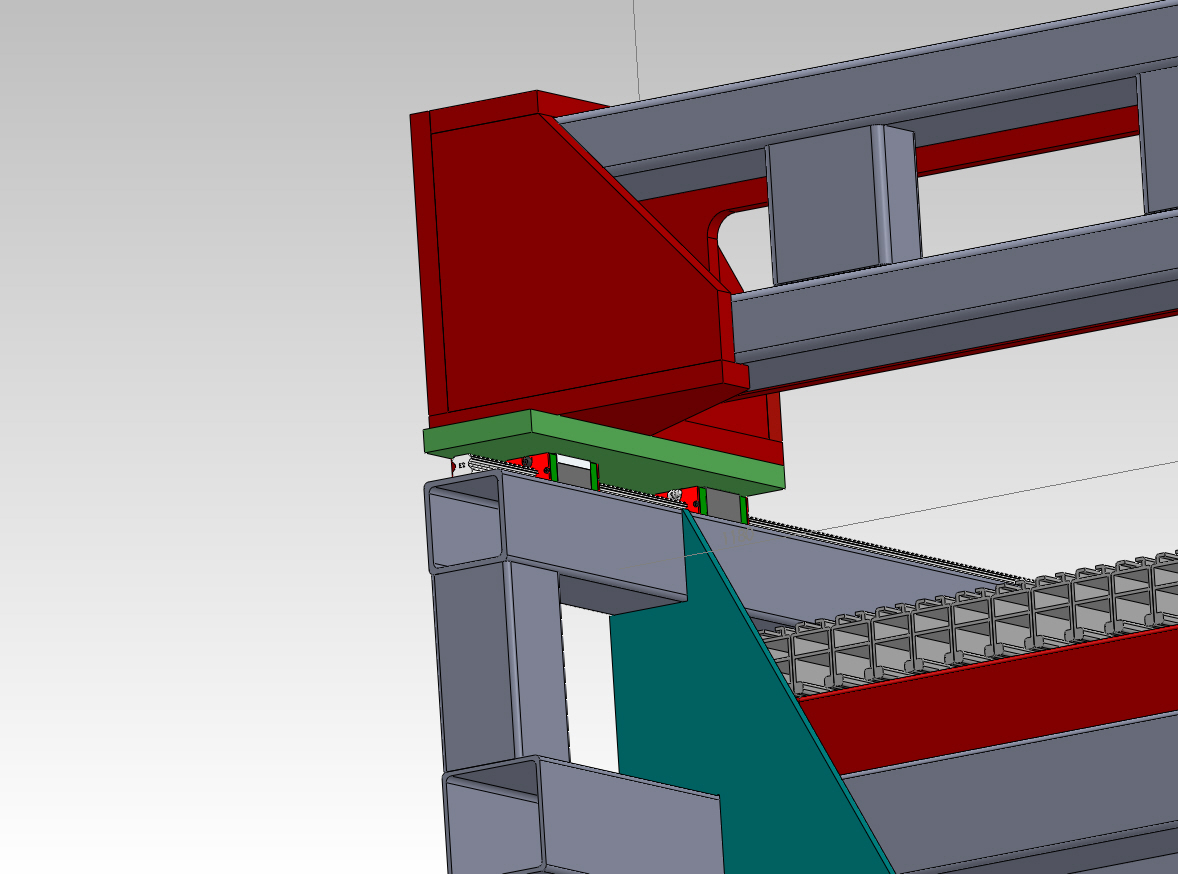The height and width of the screenshot is (874, 1178).
Task: Select the left linear bearing block under the plate
Action: (x=573, y=474)
